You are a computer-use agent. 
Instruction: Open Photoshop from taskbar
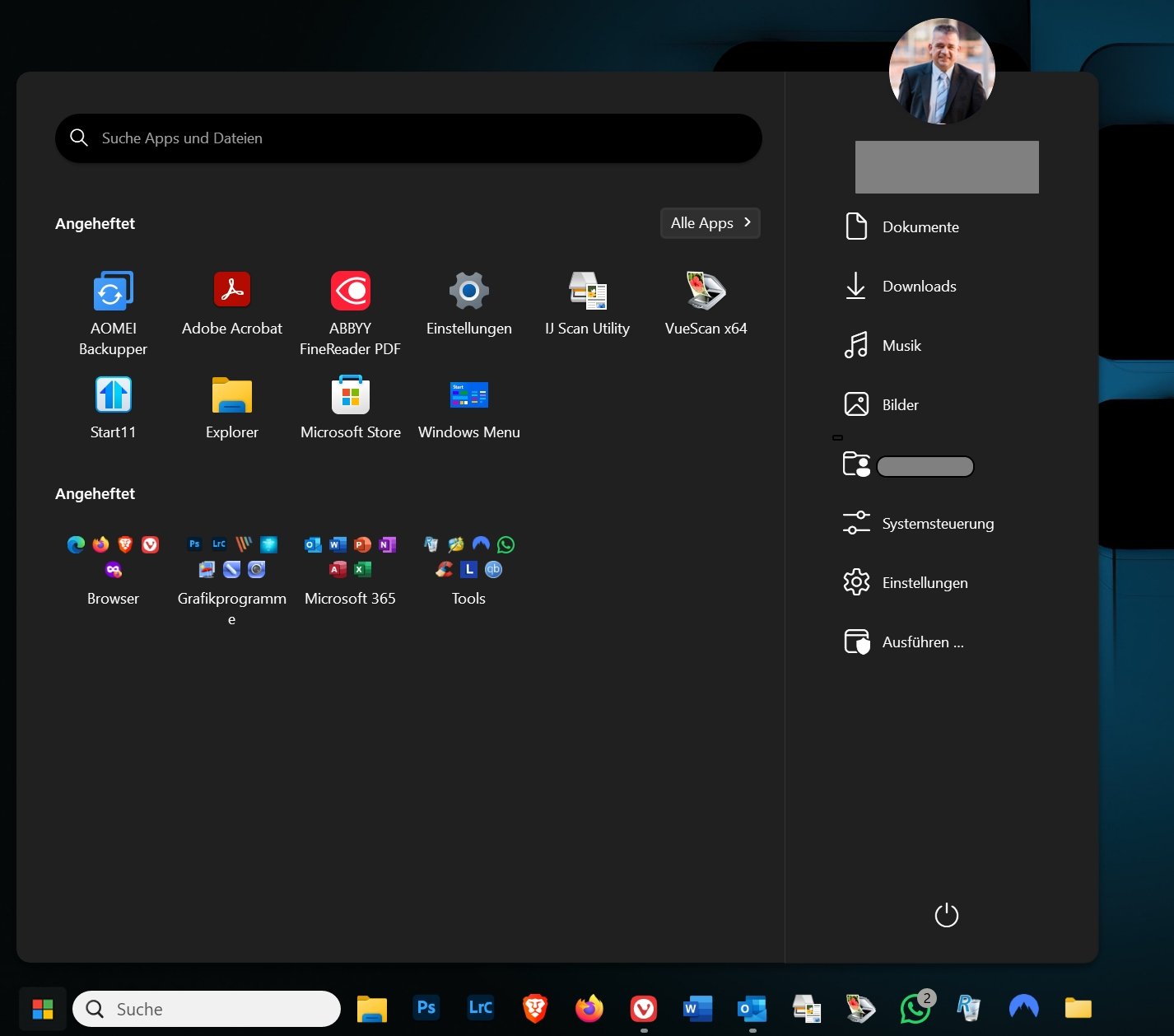tap(426, 1008)
